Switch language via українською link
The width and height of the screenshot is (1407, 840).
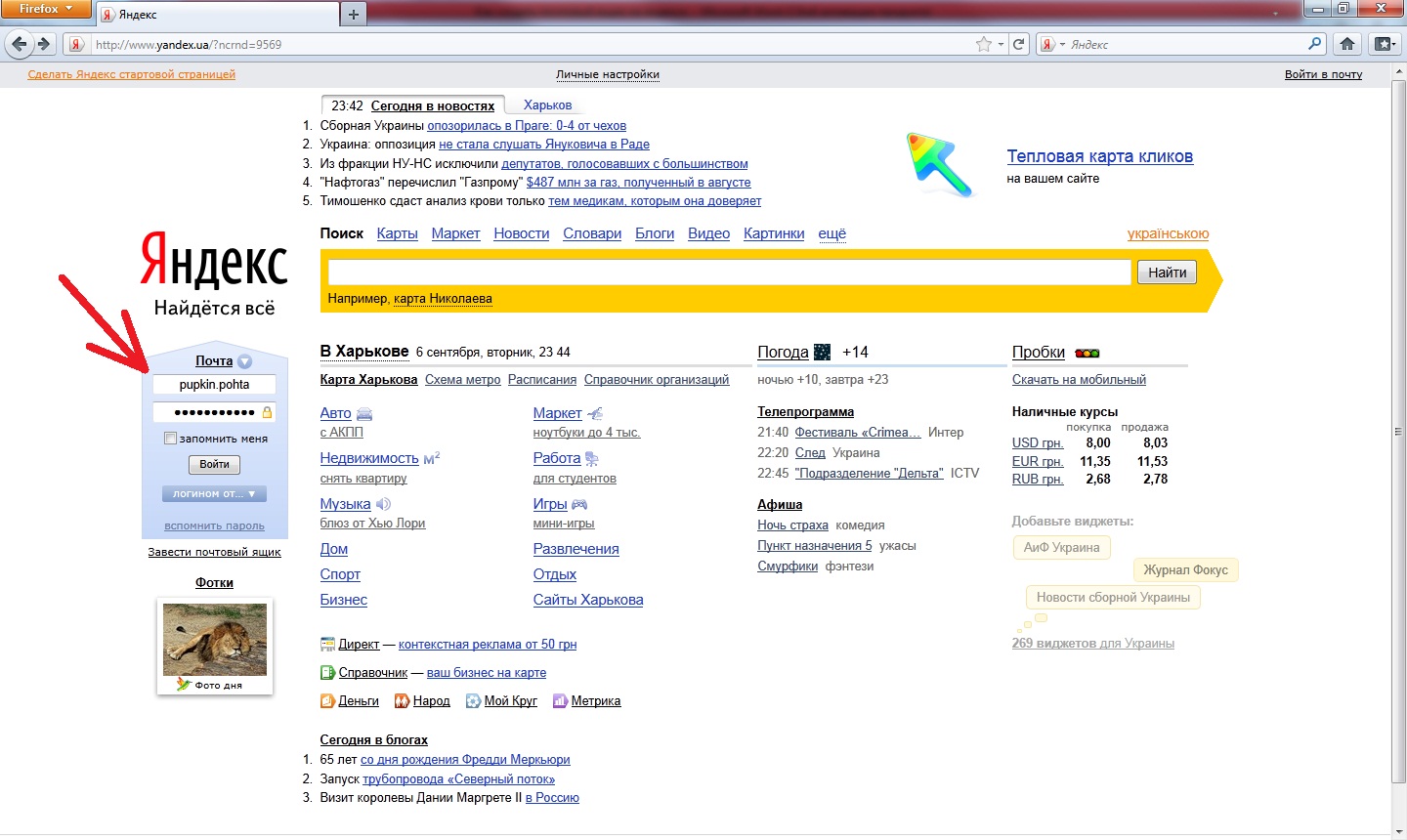coord(1168,233)
